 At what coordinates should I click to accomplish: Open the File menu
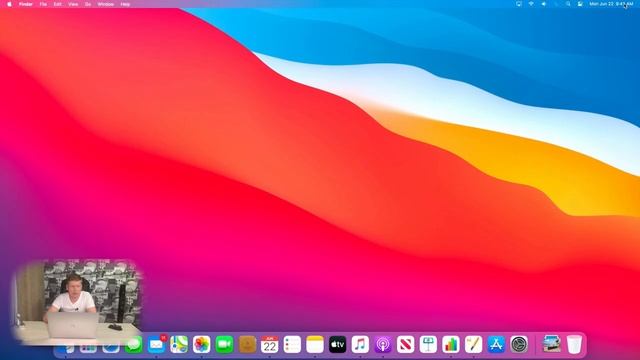(x=43, y=4)
